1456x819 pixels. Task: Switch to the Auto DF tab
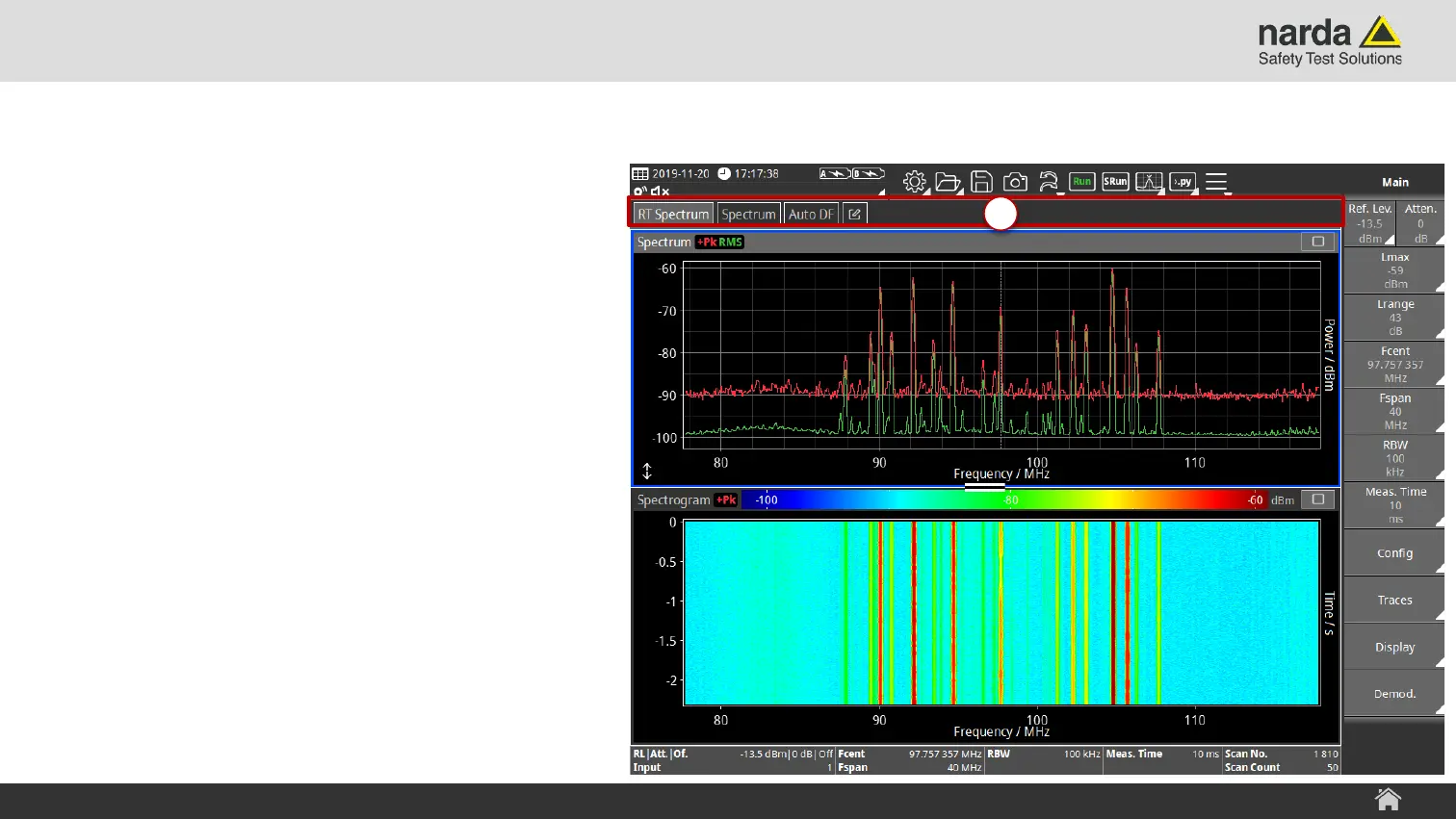811,215
